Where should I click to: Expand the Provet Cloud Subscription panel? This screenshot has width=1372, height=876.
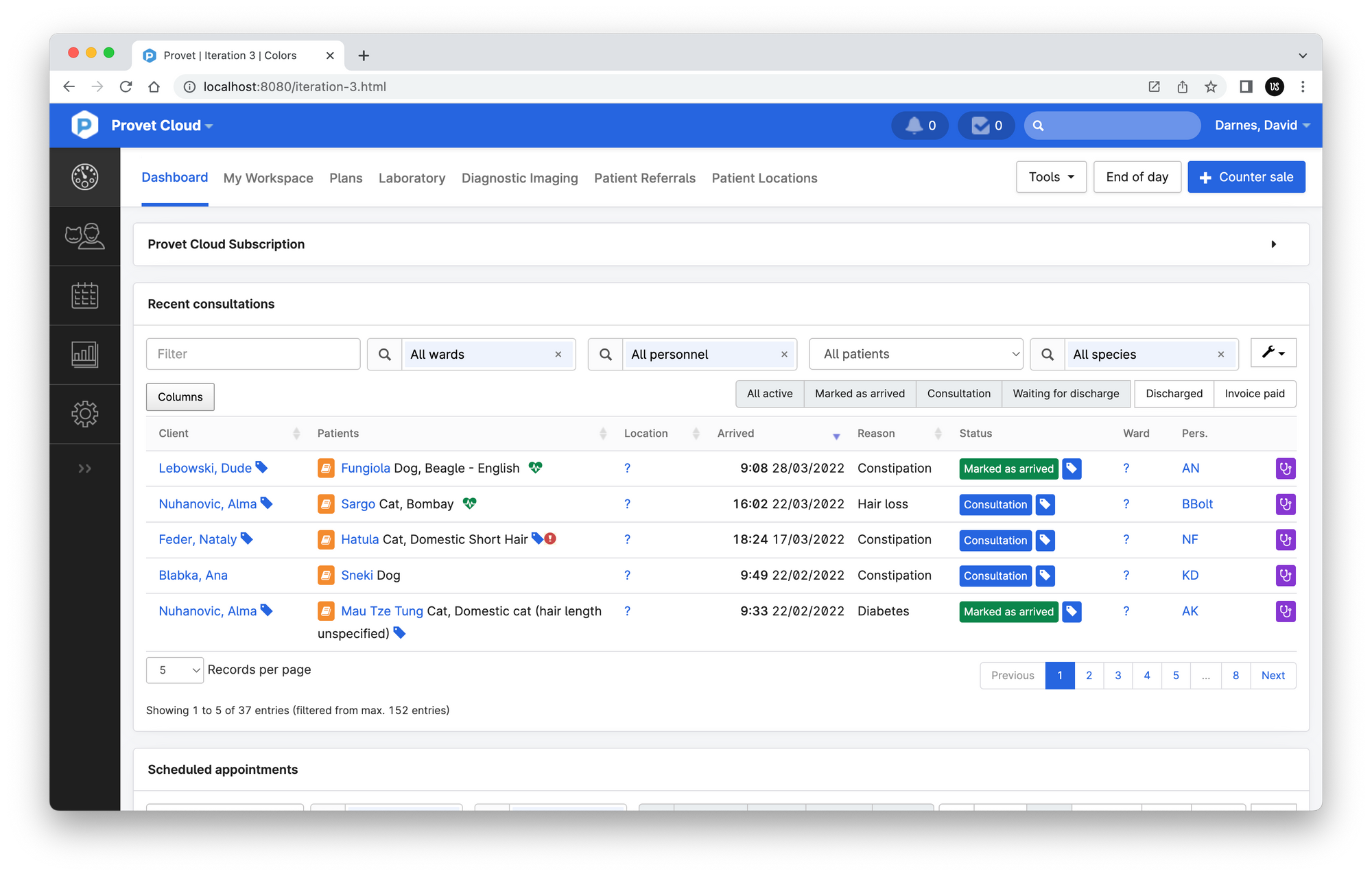(1274, 244)
